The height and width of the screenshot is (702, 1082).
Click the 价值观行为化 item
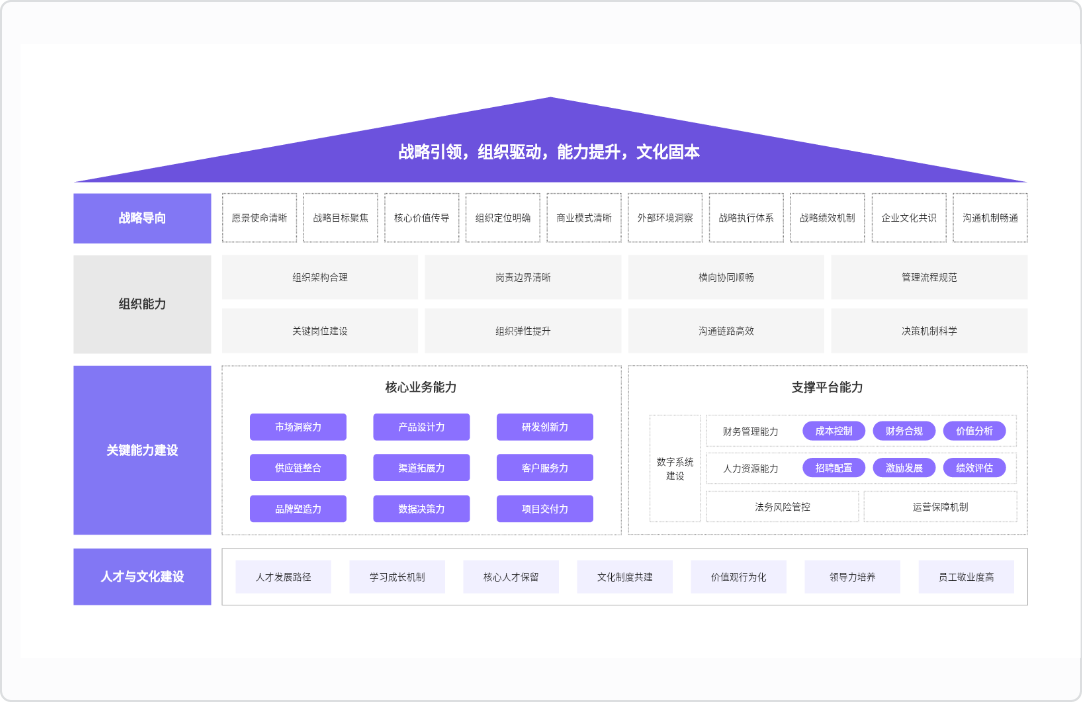point(739,577)
